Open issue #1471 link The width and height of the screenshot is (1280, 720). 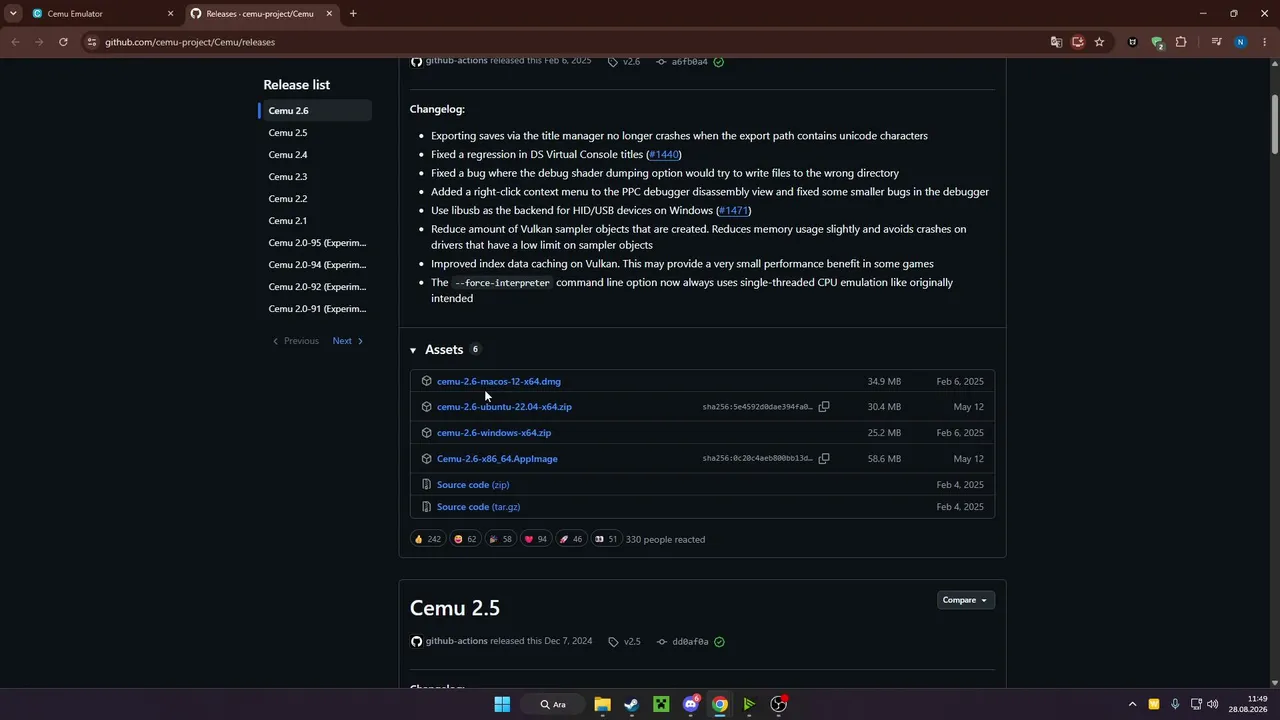[734, 211]
